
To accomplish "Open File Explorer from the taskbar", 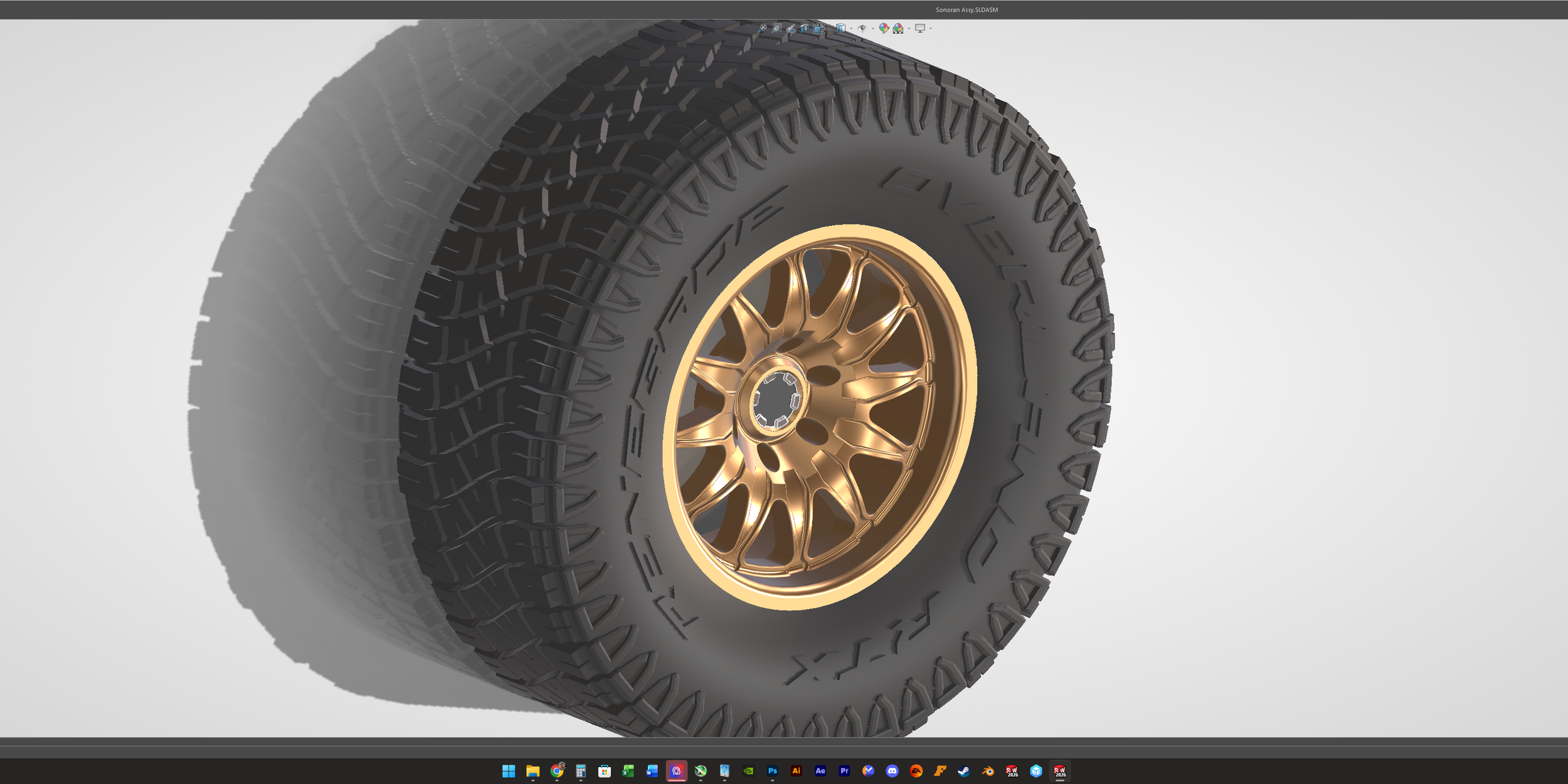I will (532, 771).
